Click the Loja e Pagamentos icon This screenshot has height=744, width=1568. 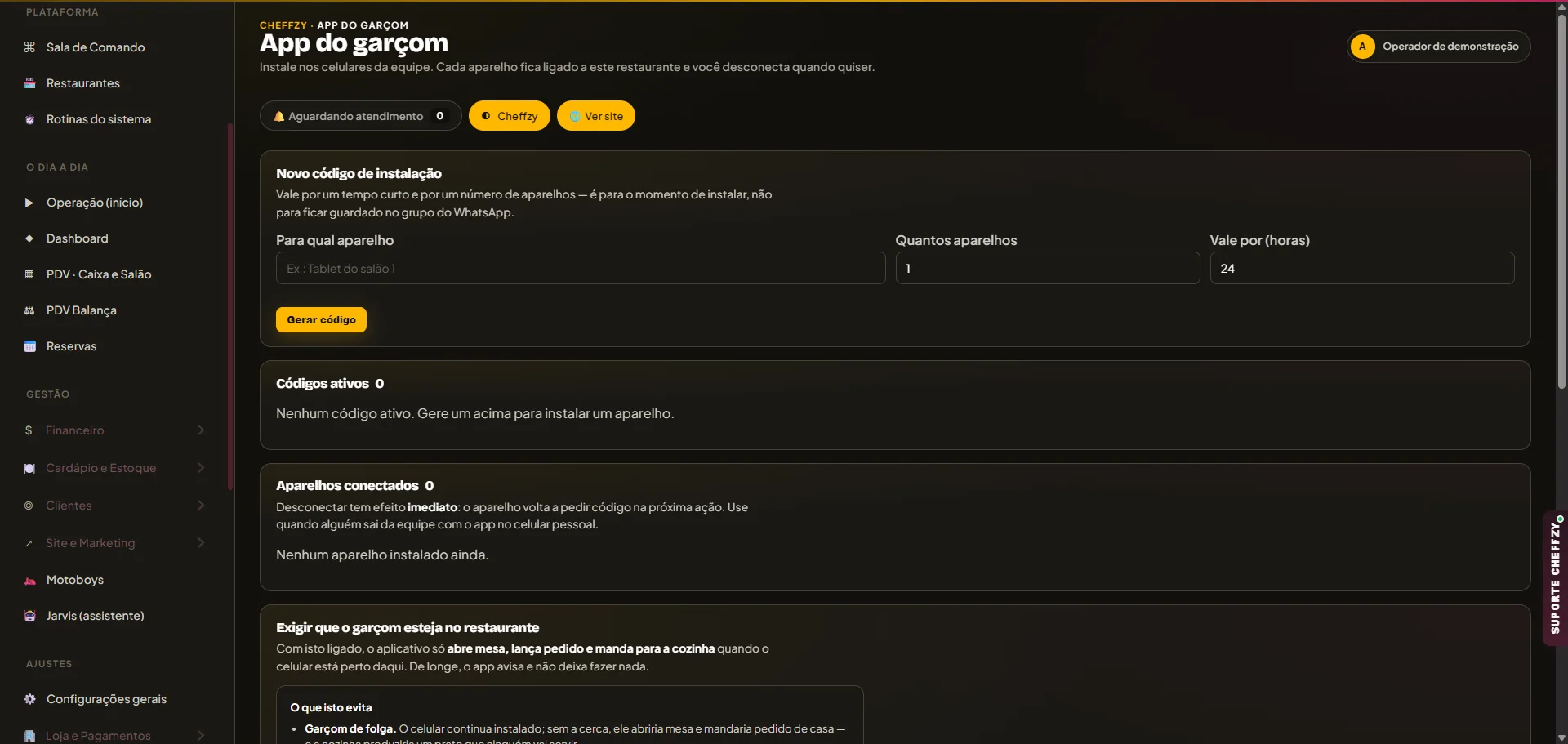click(x=29, y=736)
